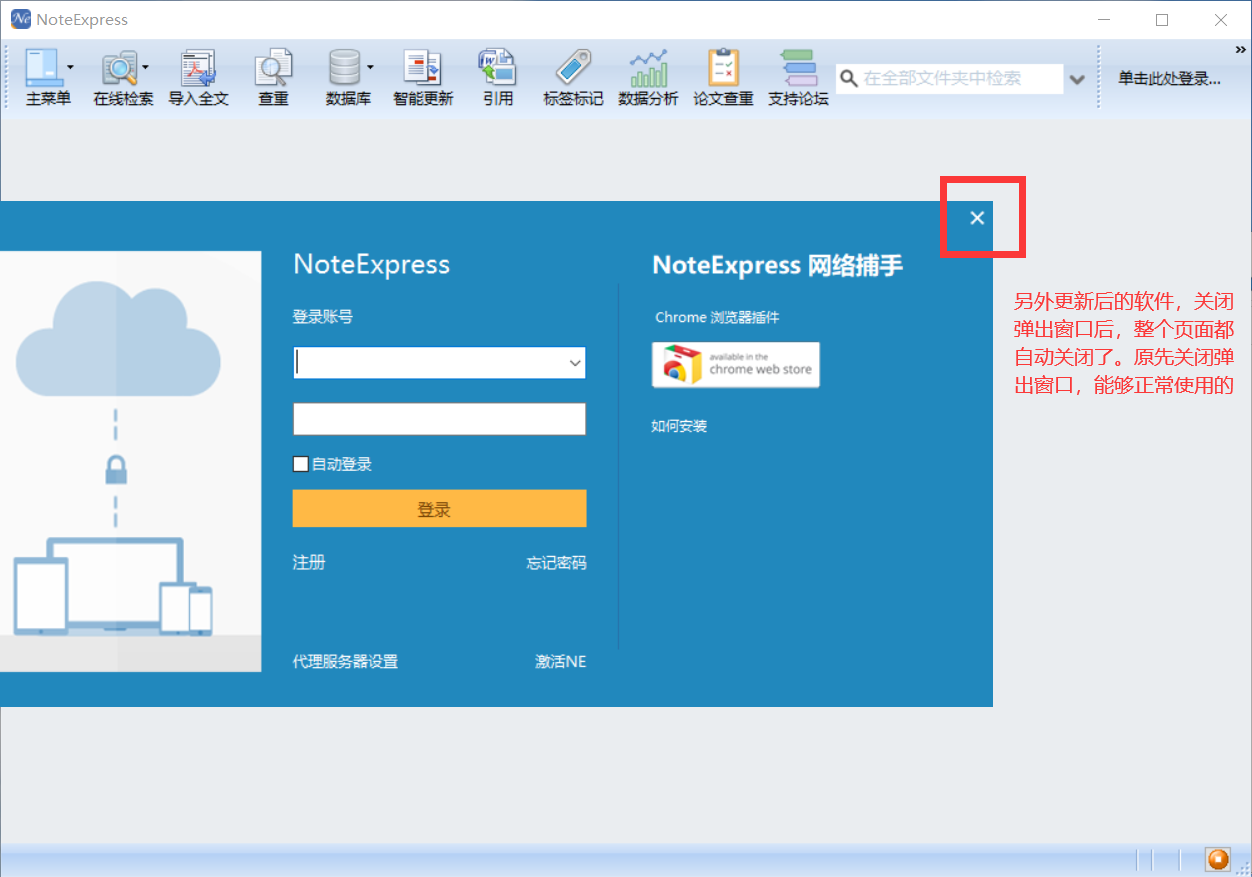Click the NoteExpress app icon in title bar
This screenshot has height=877, width=1252.
(20, 19)
